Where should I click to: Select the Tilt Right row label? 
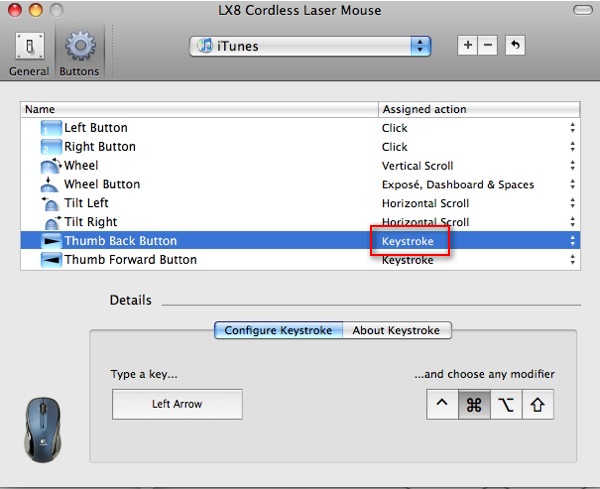pyautogui.click(x=91, y=222)
